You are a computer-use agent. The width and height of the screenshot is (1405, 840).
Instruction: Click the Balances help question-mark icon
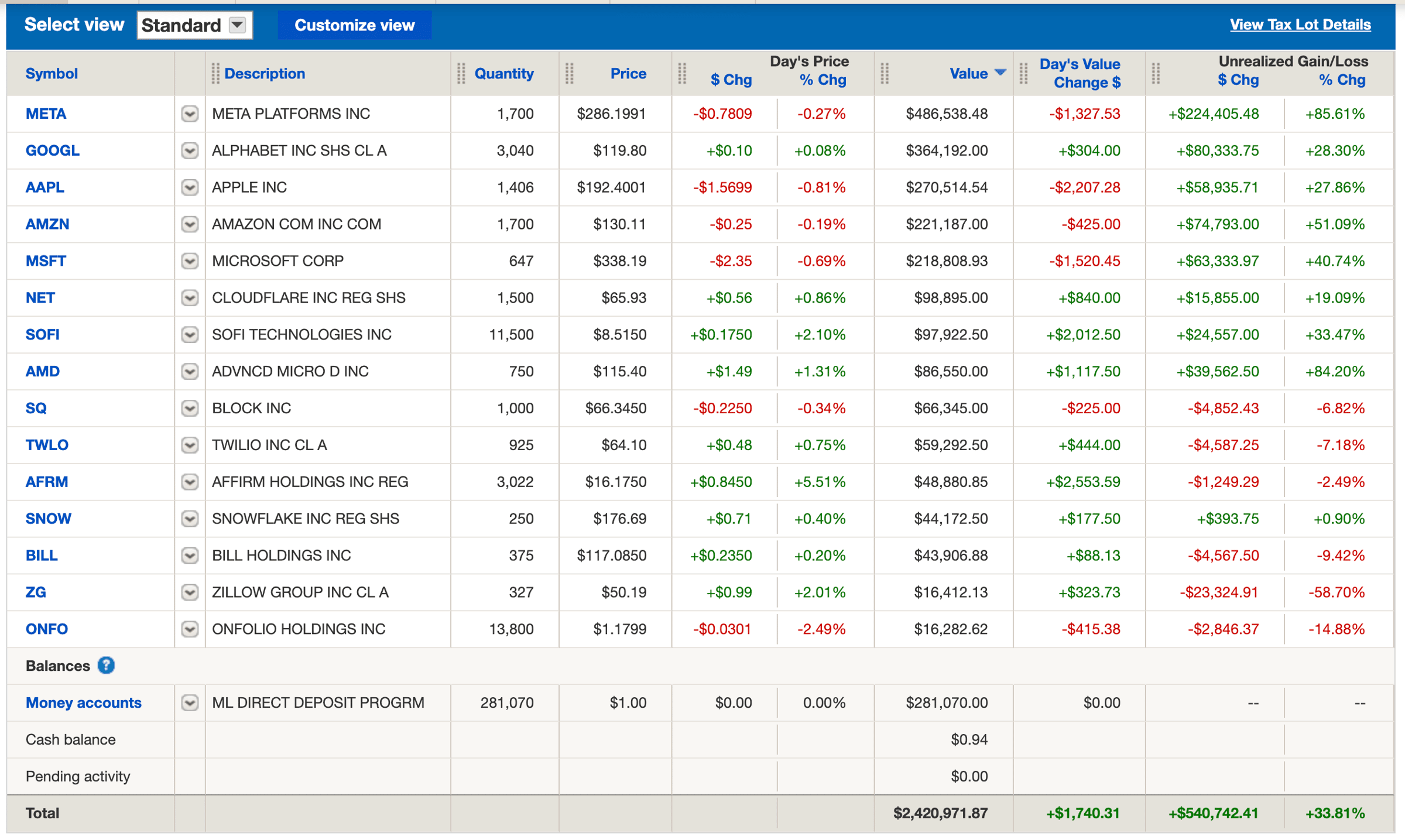coord(106,666)
